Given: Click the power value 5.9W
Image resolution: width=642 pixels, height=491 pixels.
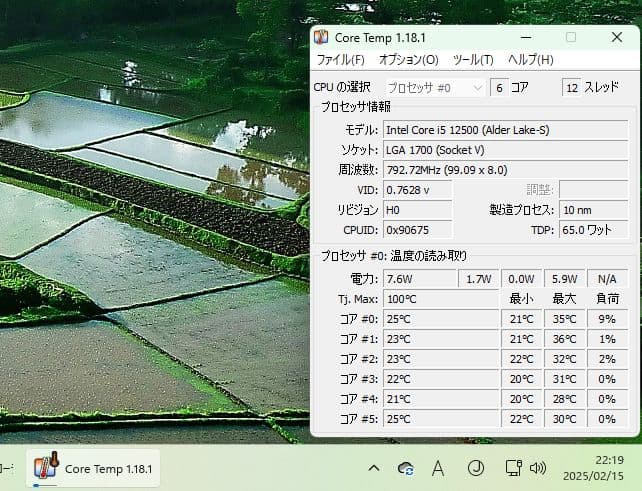Looking at the screenshot, I should pos(564,279).
